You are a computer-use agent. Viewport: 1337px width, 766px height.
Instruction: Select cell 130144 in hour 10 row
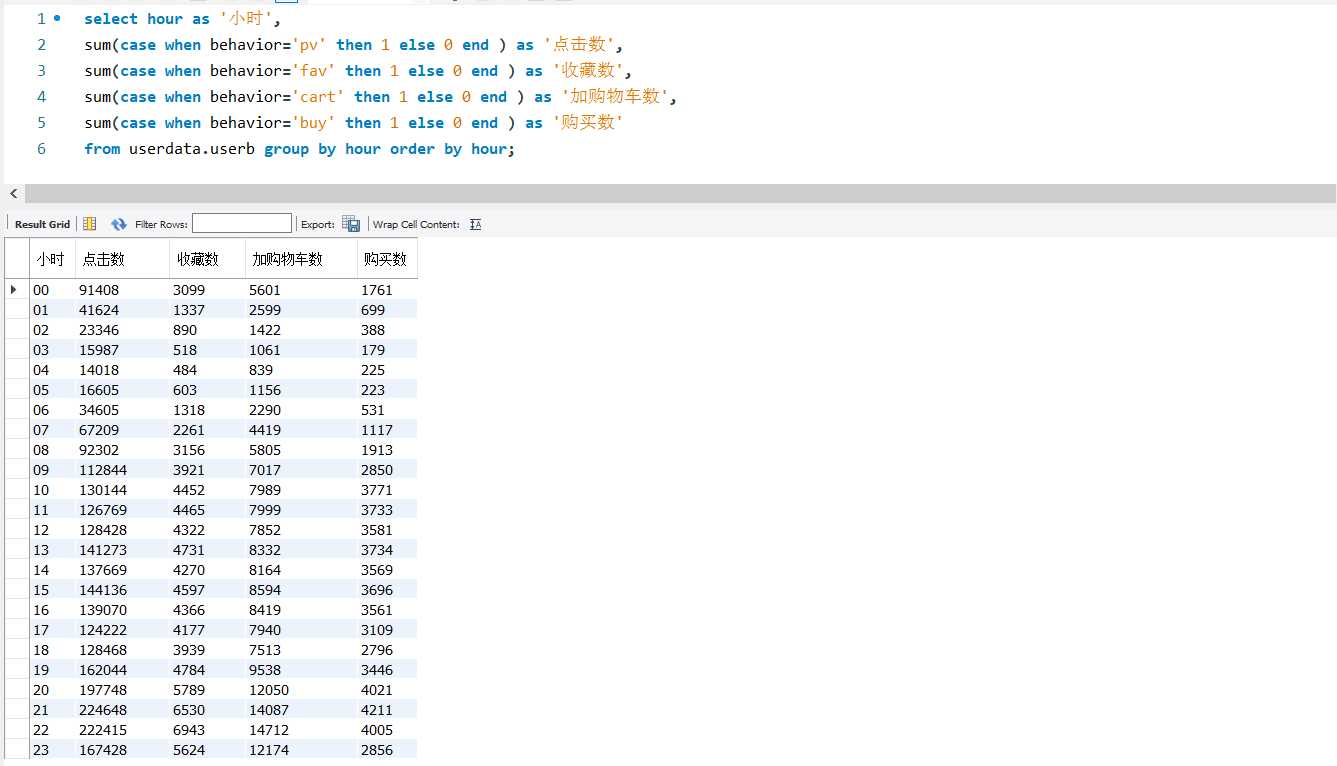coord(122,490)
